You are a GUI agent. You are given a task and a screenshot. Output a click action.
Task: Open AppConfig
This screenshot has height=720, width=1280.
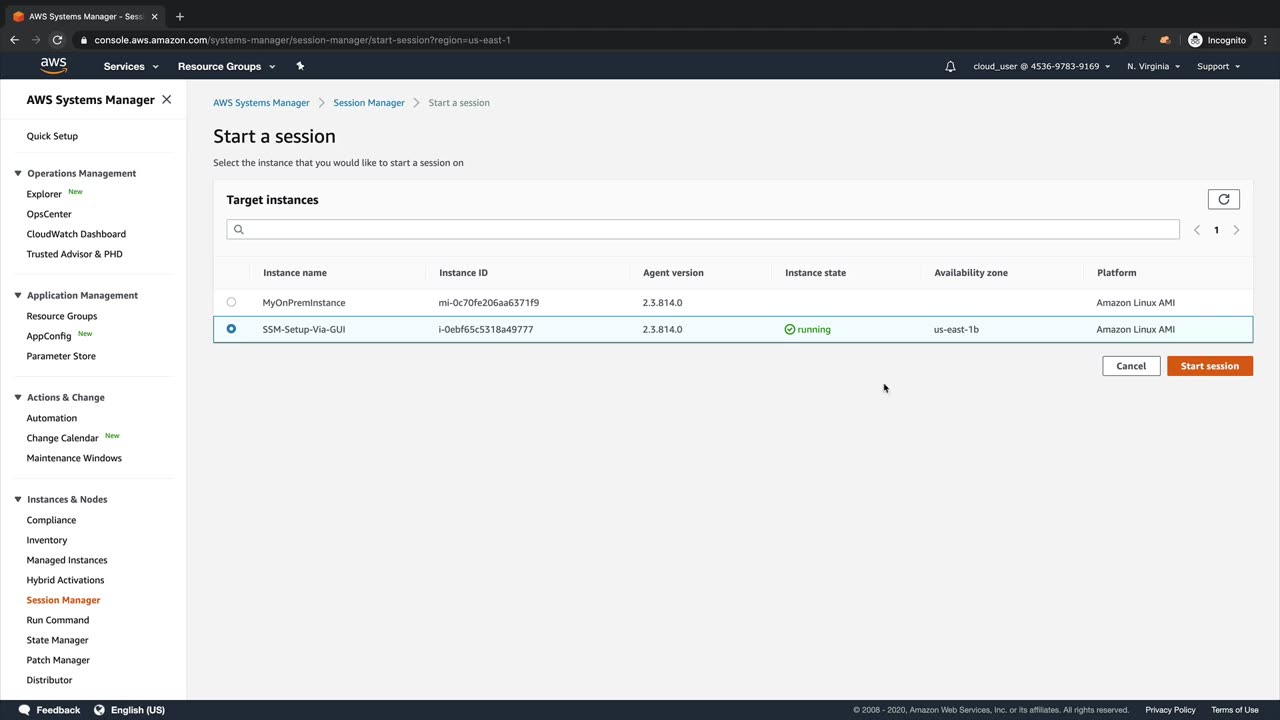[x=49, y=336]
